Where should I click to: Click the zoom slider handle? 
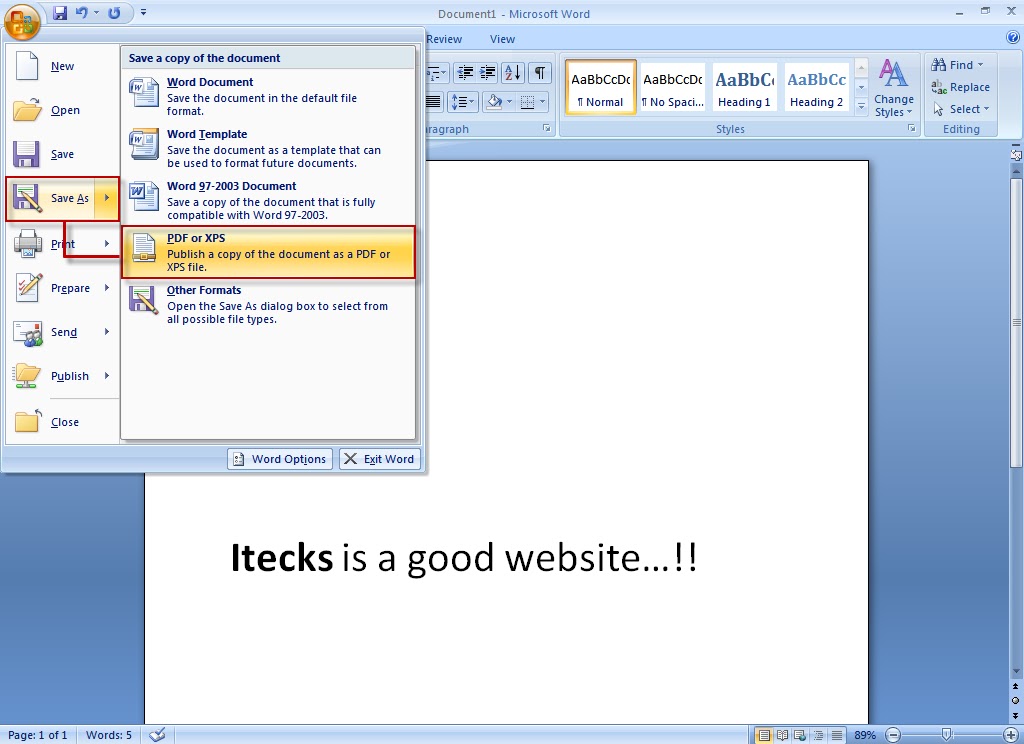point(946,735)
